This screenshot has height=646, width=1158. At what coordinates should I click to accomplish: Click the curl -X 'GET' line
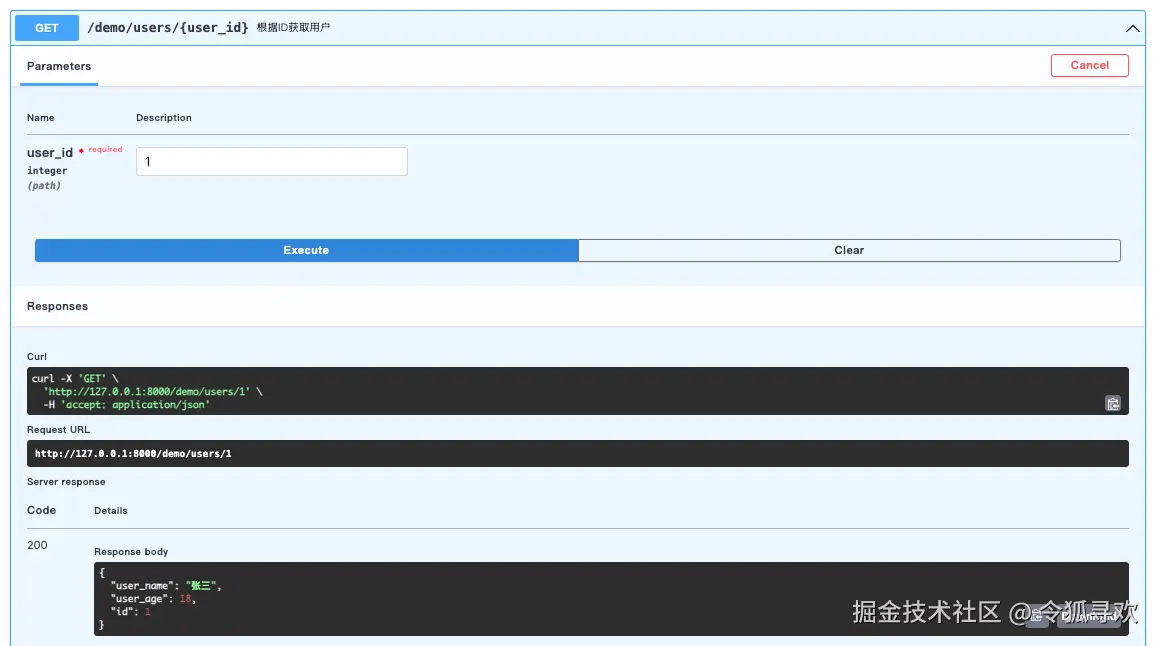click(x=75, y=378)
